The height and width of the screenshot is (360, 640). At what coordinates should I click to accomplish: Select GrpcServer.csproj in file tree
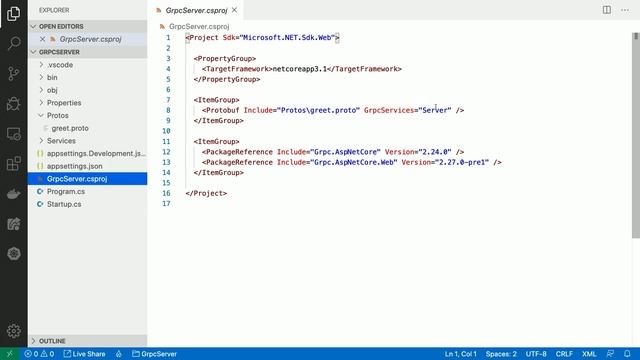(87, 179)
